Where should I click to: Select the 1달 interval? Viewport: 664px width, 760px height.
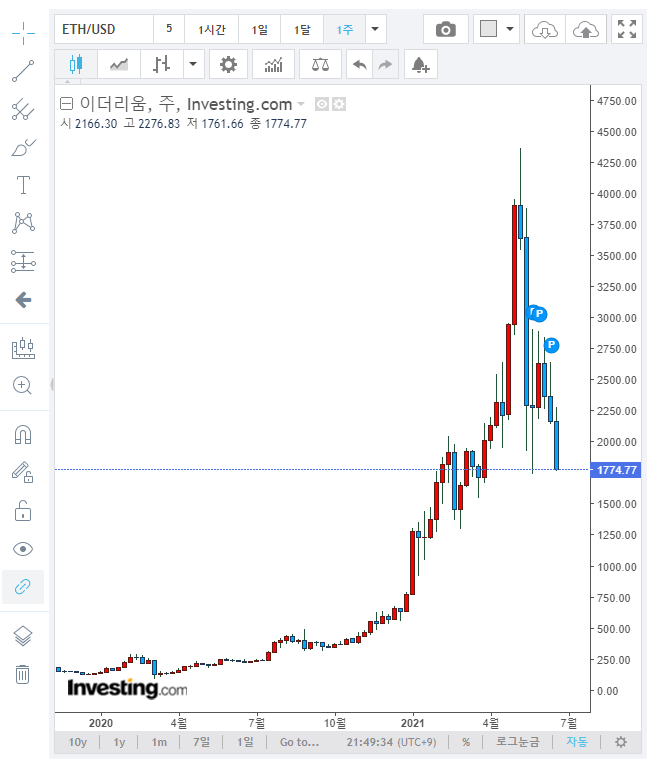[x=302, y=30]
